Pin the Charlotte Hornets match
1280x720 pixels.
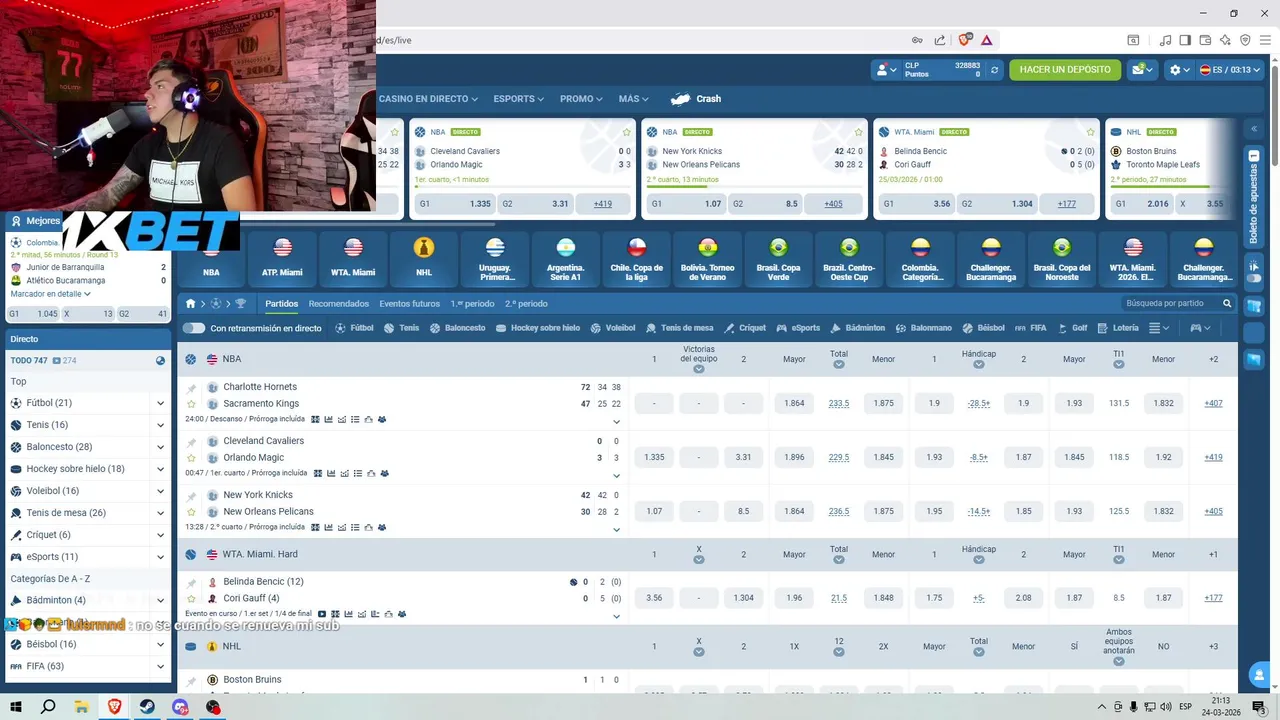pyautogui.click(x=191, y=387)
